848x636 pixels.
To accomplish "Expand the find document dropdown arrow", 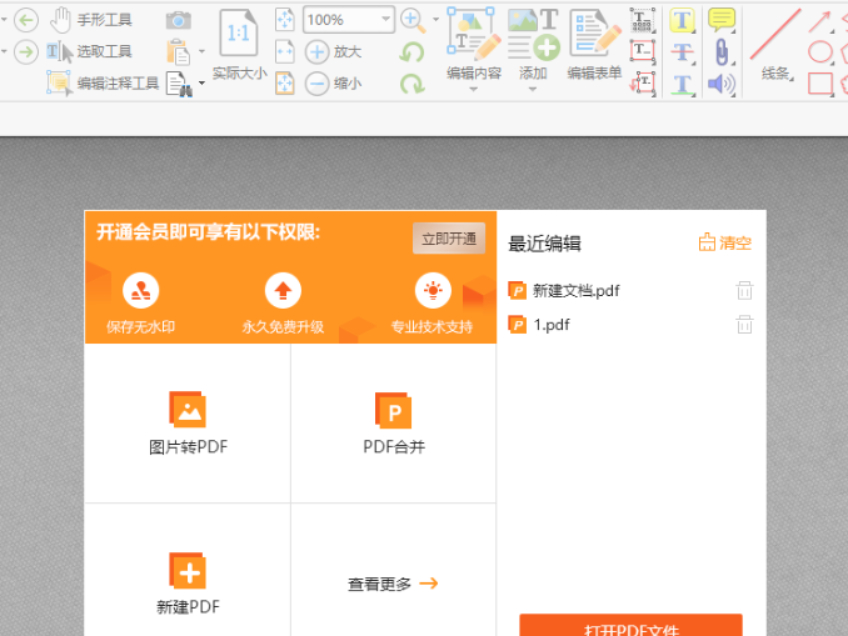I will coord(202,83).
